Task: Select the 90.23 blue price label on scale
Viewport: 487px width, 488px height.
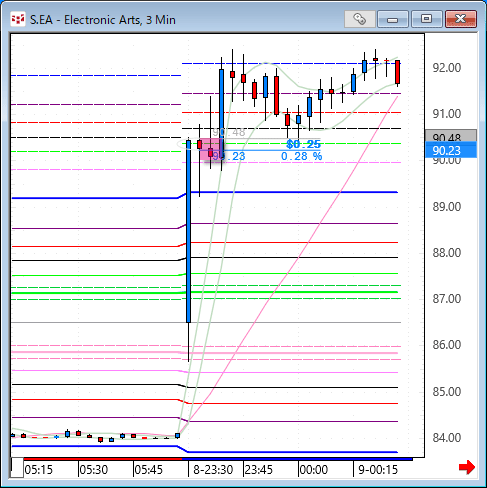Action: tap(451, 150)
